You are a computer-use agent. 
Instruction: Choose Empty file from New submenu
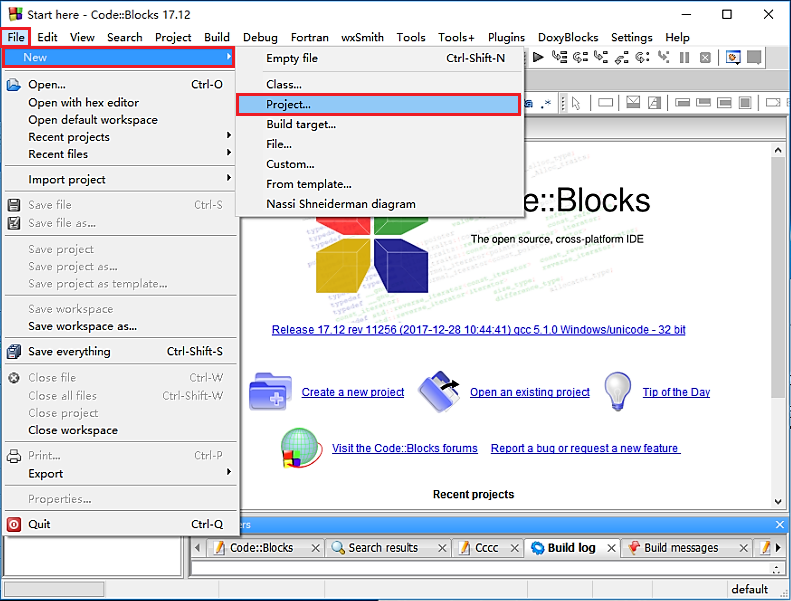click(380, 58)
